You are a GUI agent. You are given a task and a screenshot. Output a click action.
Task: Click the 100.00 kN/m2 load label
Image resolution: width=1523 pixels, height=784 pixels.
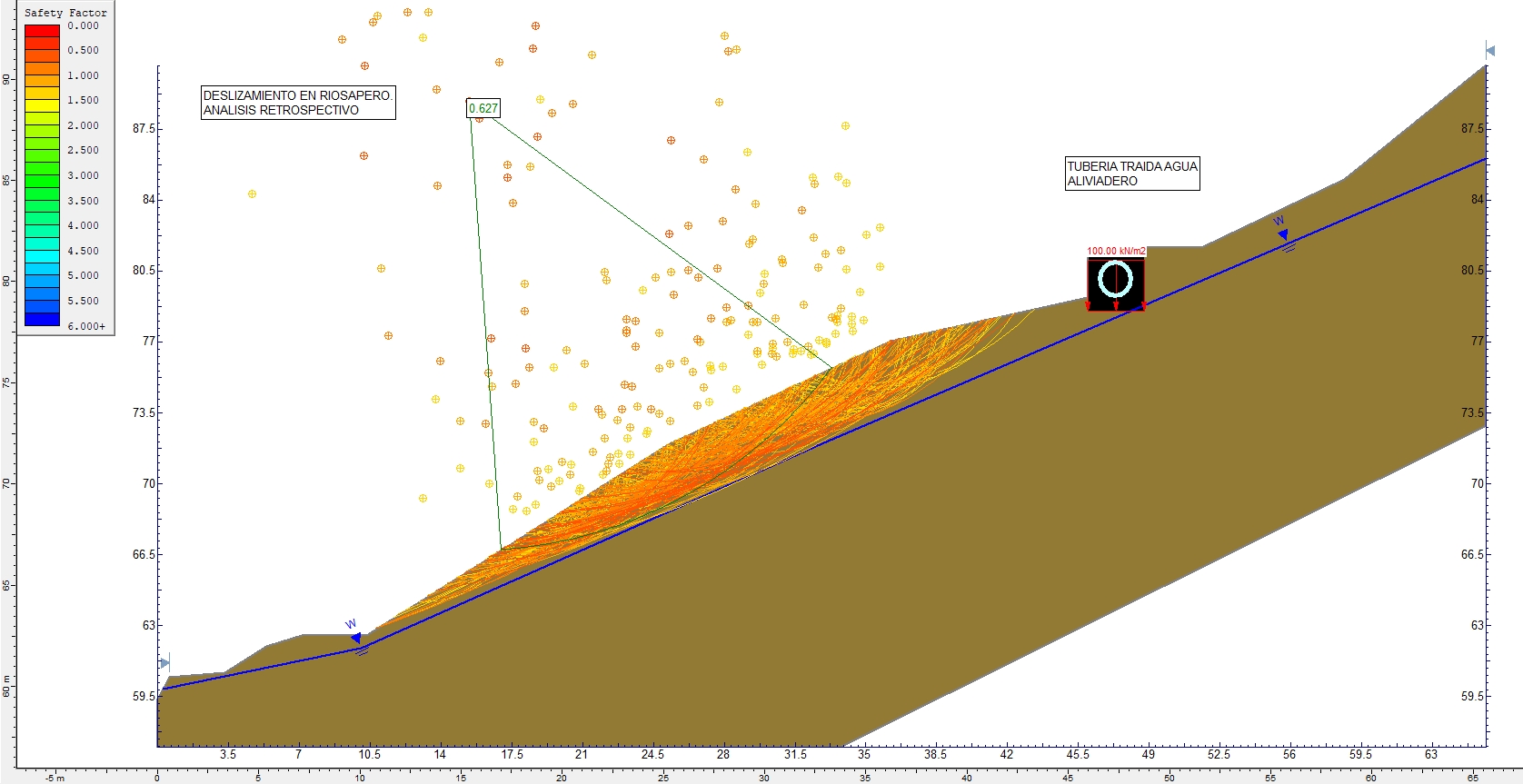point(1116,251)
